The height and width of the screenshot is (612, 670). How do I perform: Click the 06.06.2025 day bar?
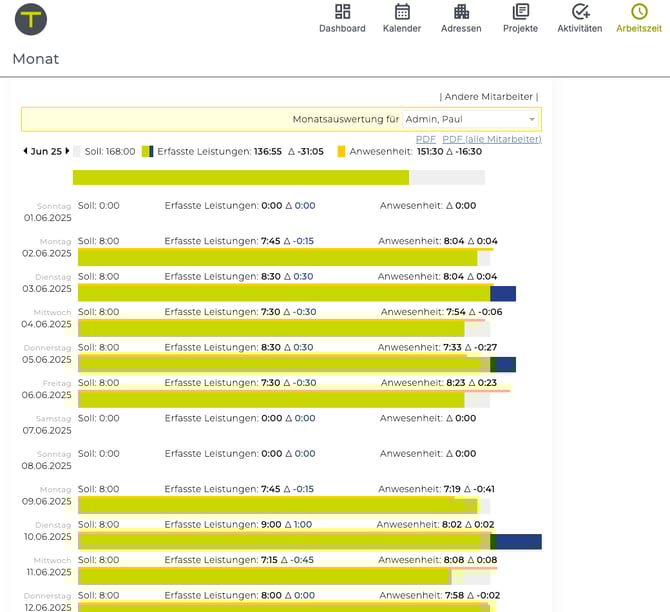coord(284,400)
